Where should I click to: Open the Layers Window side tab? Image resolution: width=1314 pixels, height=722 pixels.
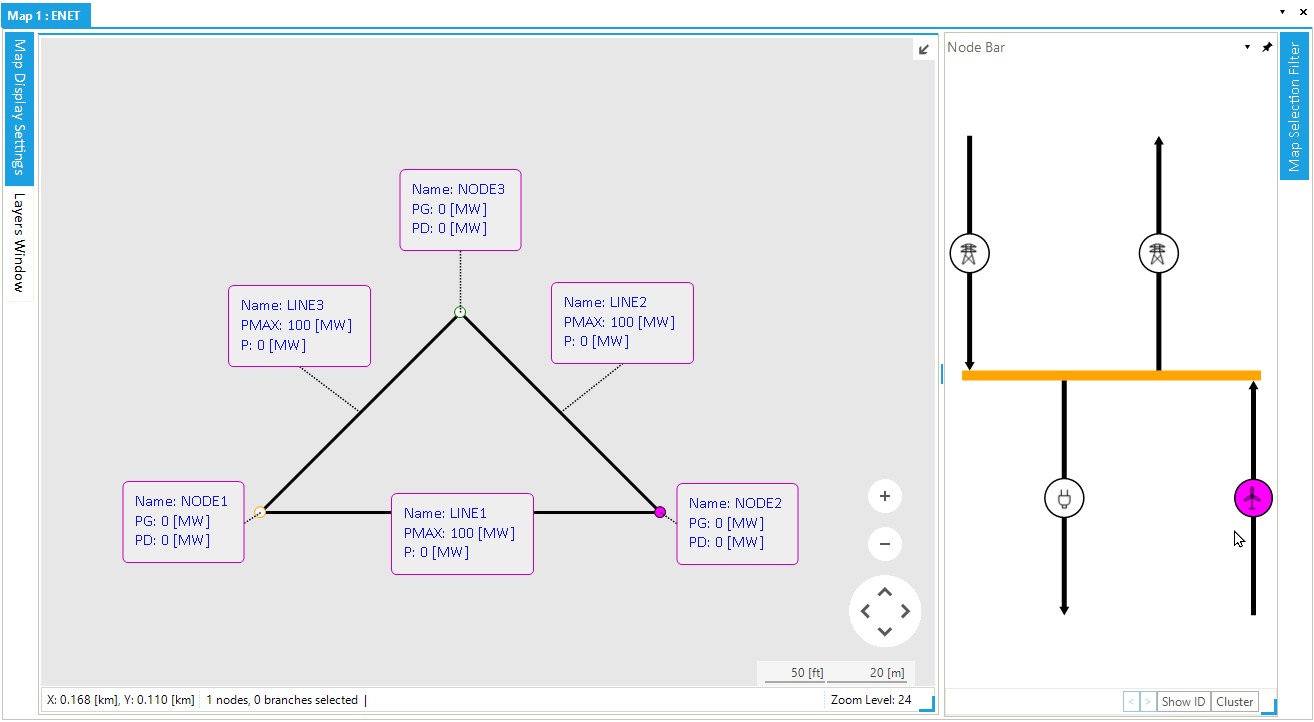click(19, 243)
